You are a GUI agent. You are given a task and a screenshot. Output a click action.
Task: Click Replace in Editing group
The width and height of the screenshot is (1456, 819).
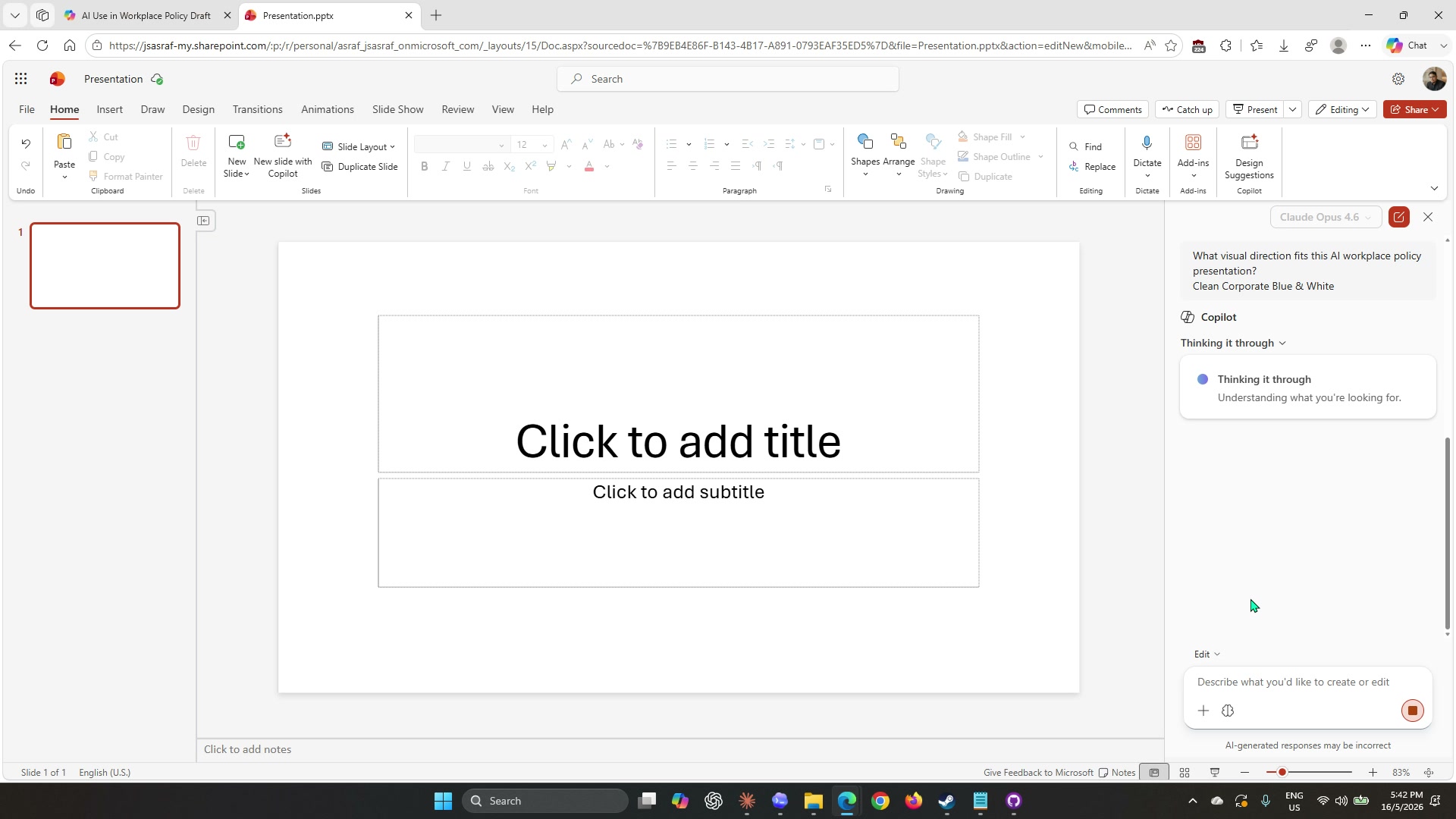click(1093, 167)
